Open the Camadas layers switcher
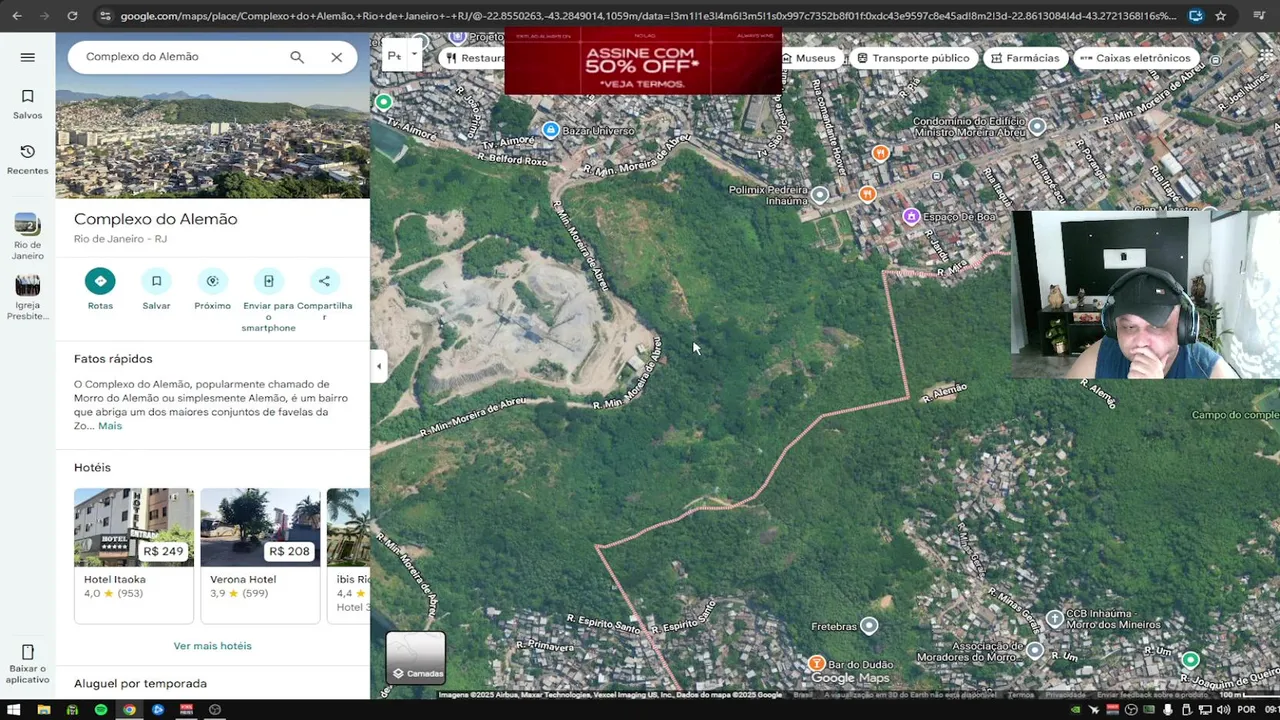 (416, 657)
